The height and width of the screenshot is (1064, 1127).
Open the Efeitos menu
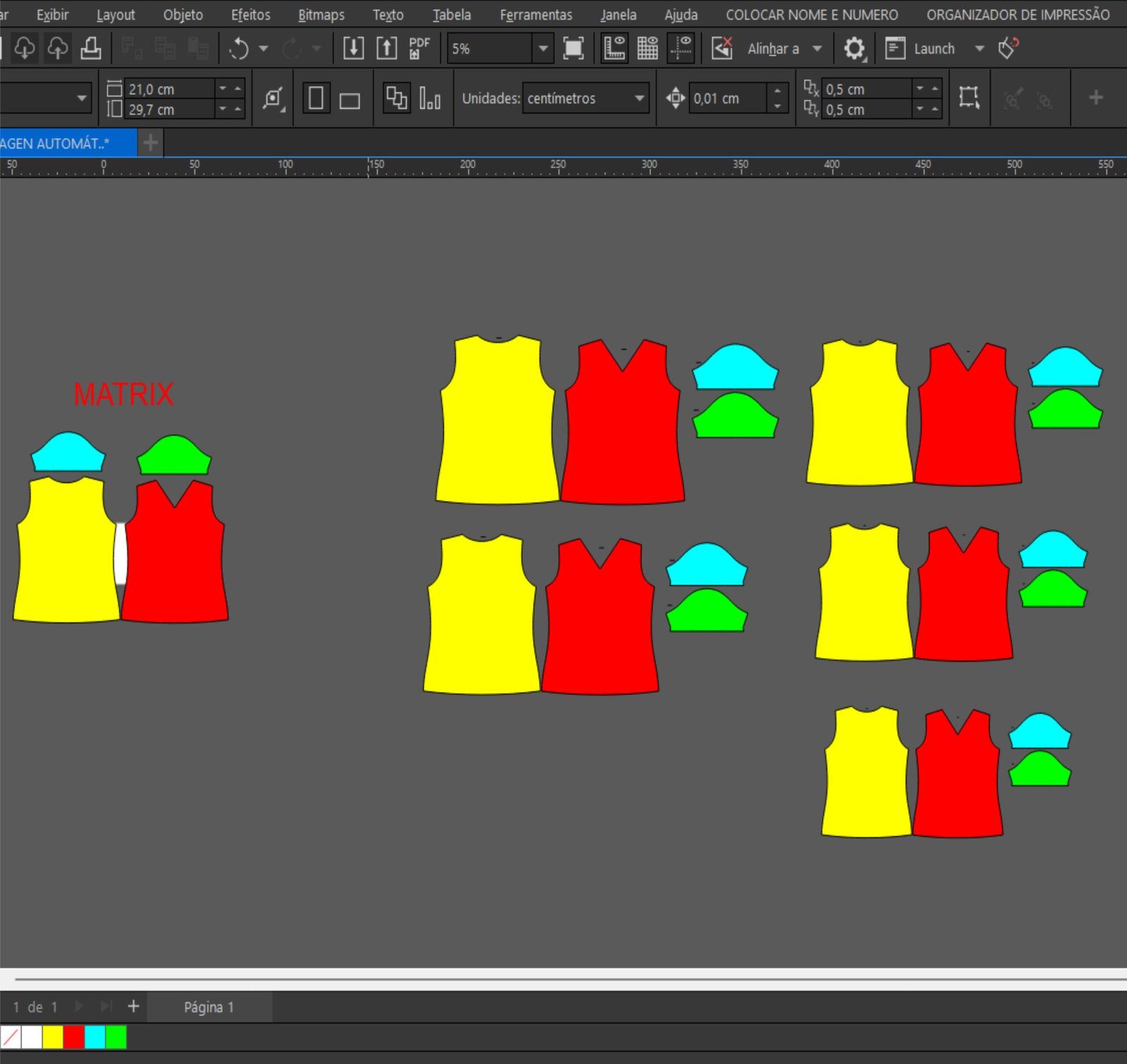tap(250, 15)
